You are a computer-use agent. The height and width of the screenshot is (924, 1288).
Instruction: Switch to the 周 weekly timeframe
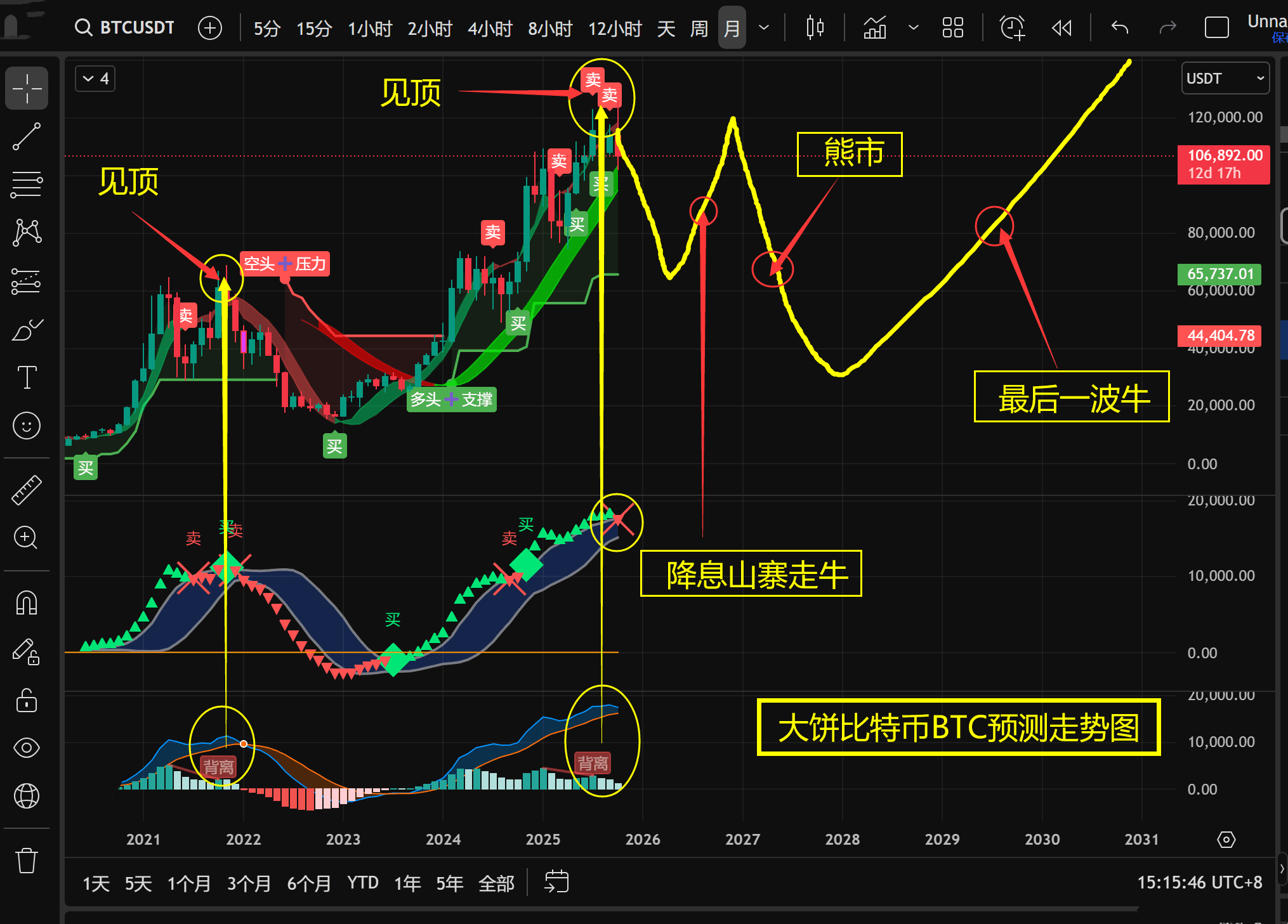coord(699,29)
